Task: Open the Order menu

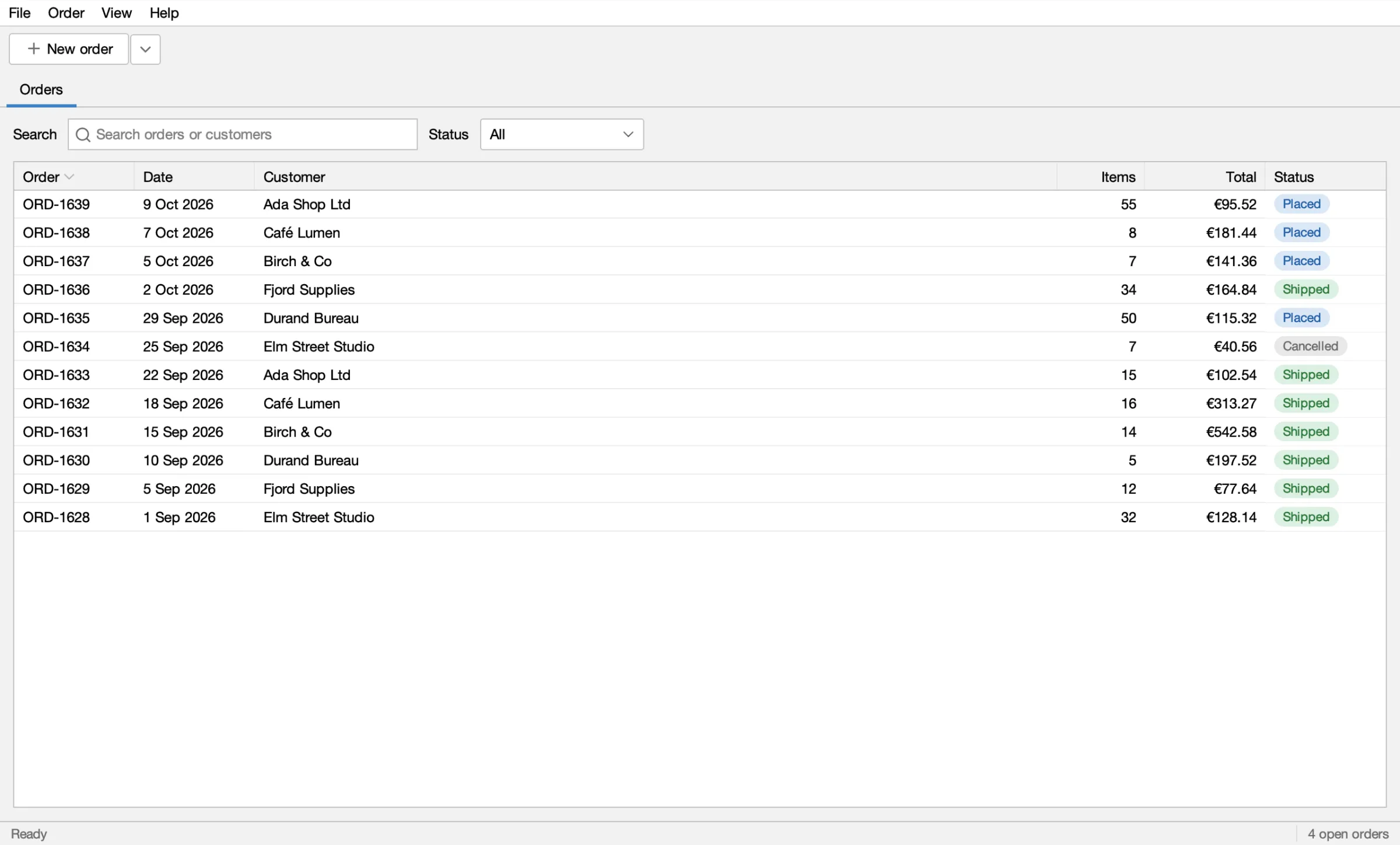Action: click(x=66, y=13)
